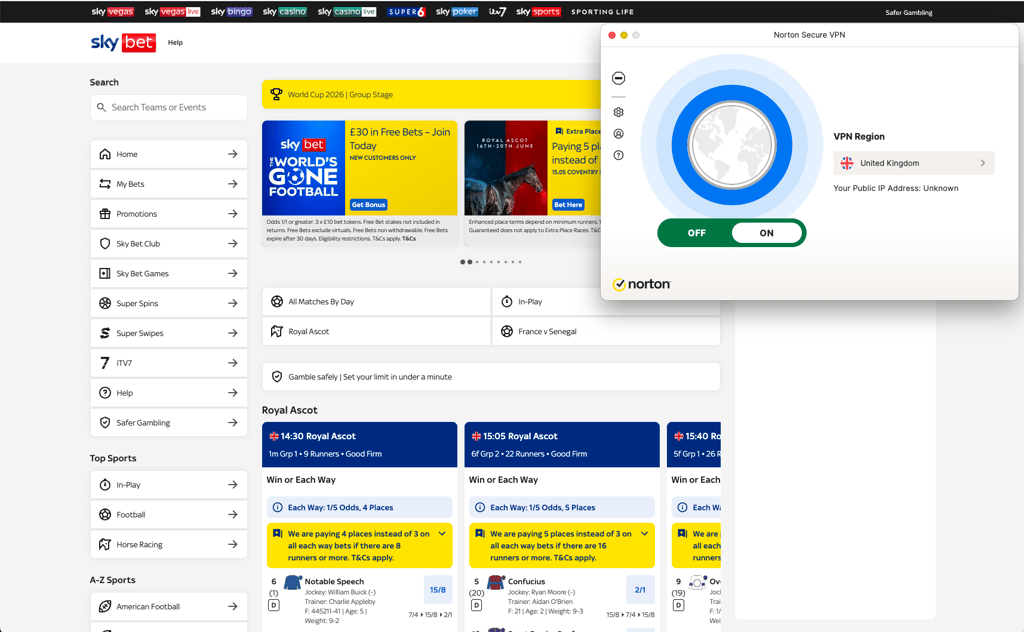Image resolution: width=1024 pixels, height=632 pixels.
Task: Open Norton VPN help question mark icon
Action: (618, 155)
